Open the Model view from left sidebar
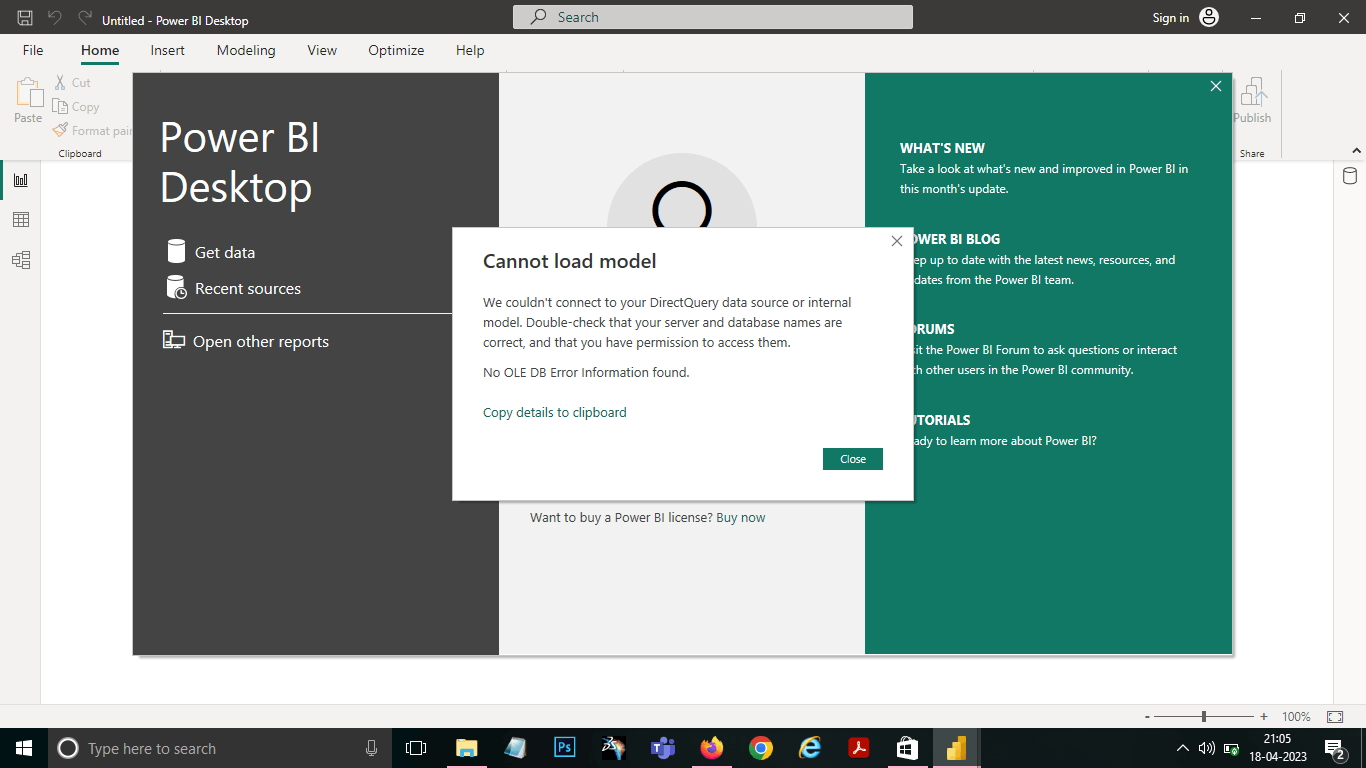The width and height of the screenshot is (1366, 768). [x=21, y=260]
